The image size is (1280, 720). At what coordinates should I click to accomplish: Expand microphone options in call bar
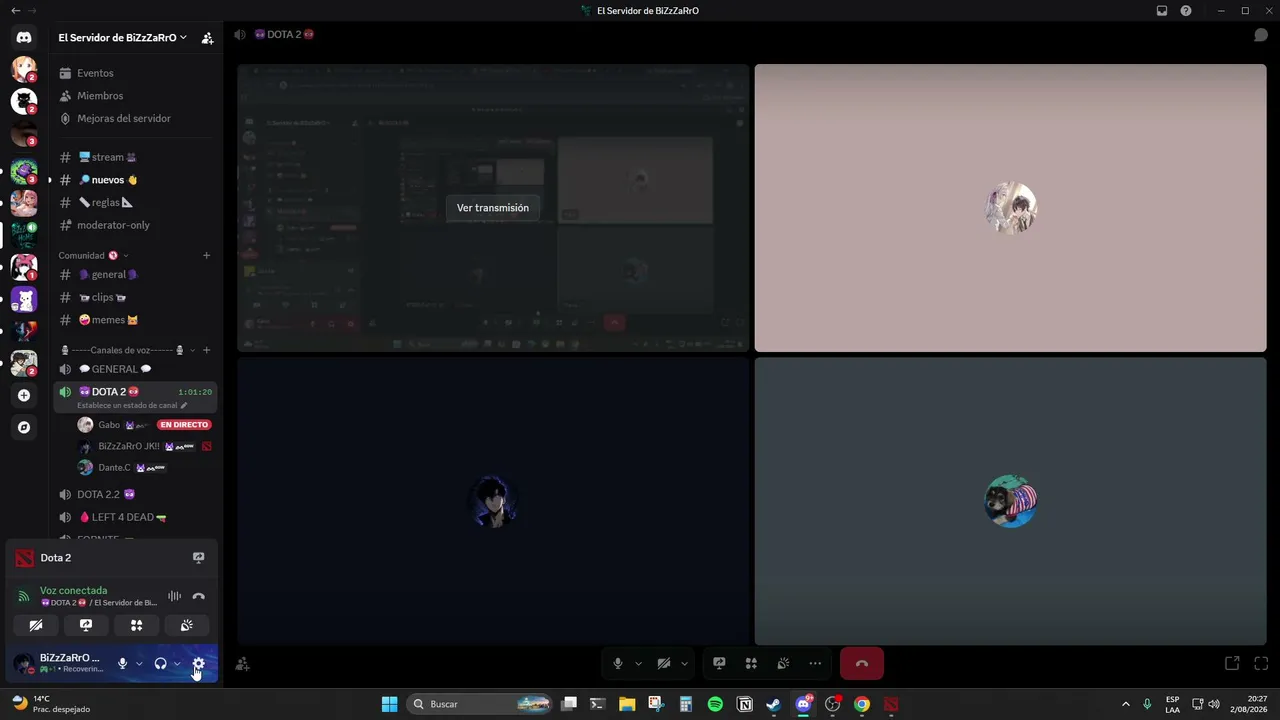click(x=638, y=663)
